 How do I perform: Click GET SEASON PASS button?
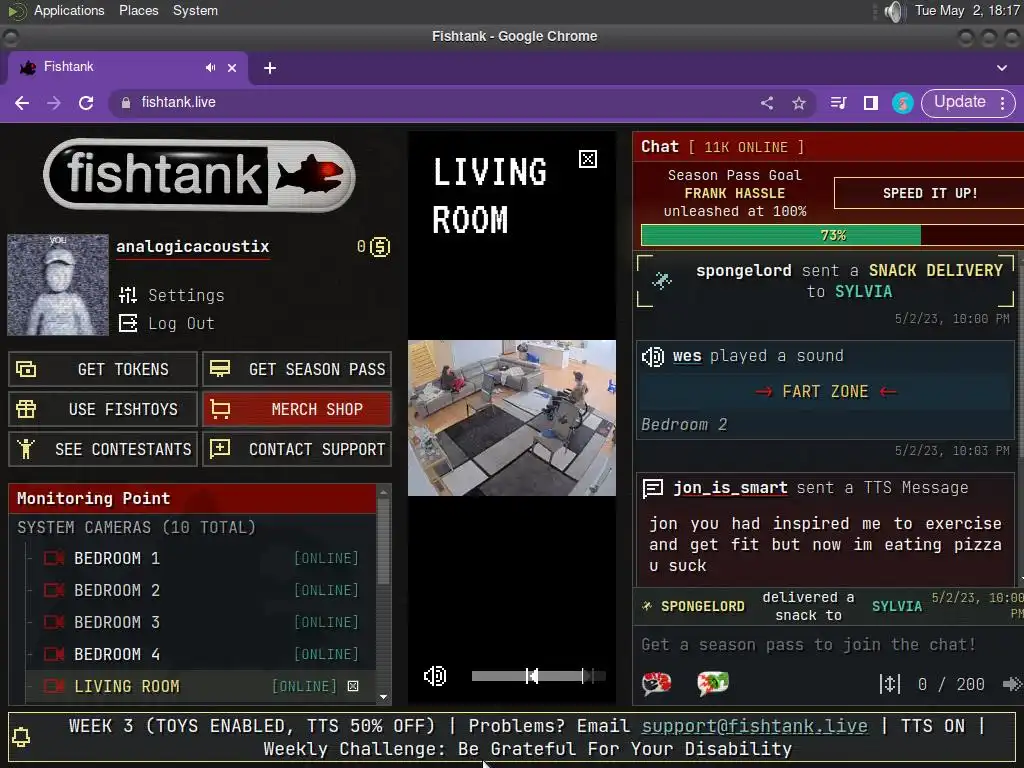pos(297,369)
